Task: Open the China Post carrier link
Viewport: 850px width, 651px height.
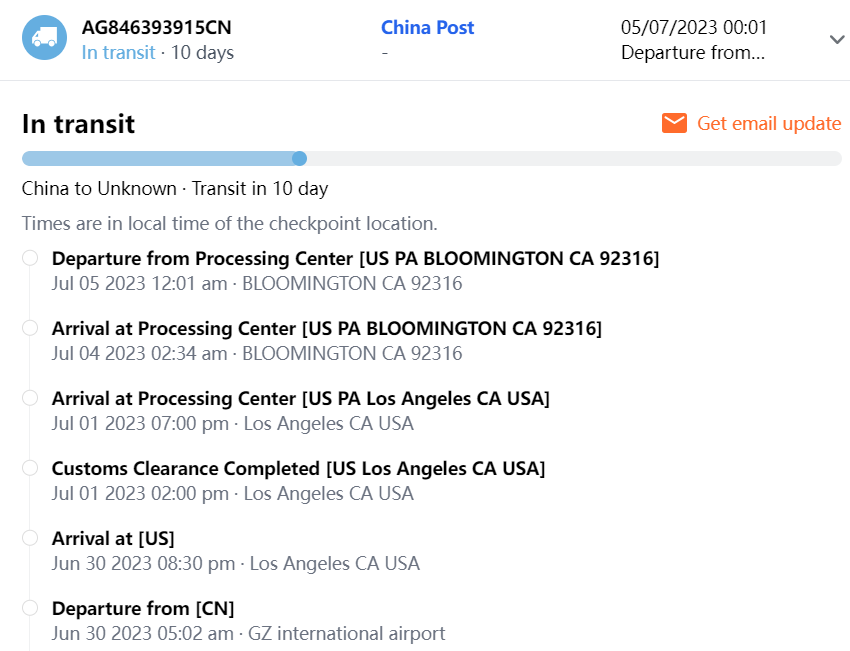Action: click(427, 28)
